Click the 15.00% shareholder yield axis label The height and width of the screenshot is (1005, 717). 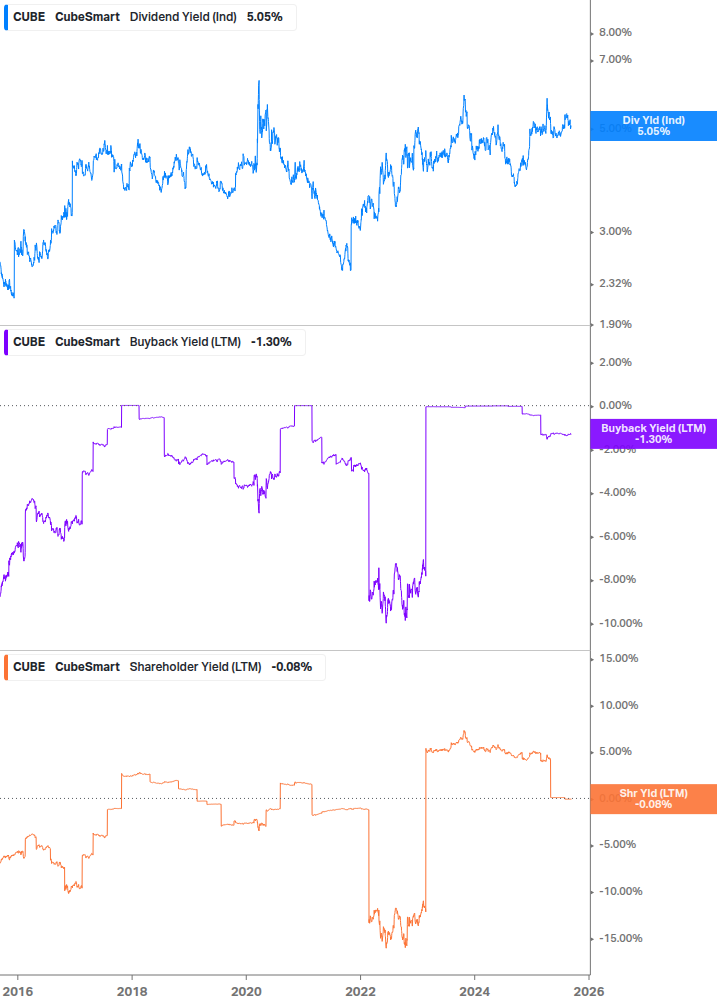pos(618,658)
